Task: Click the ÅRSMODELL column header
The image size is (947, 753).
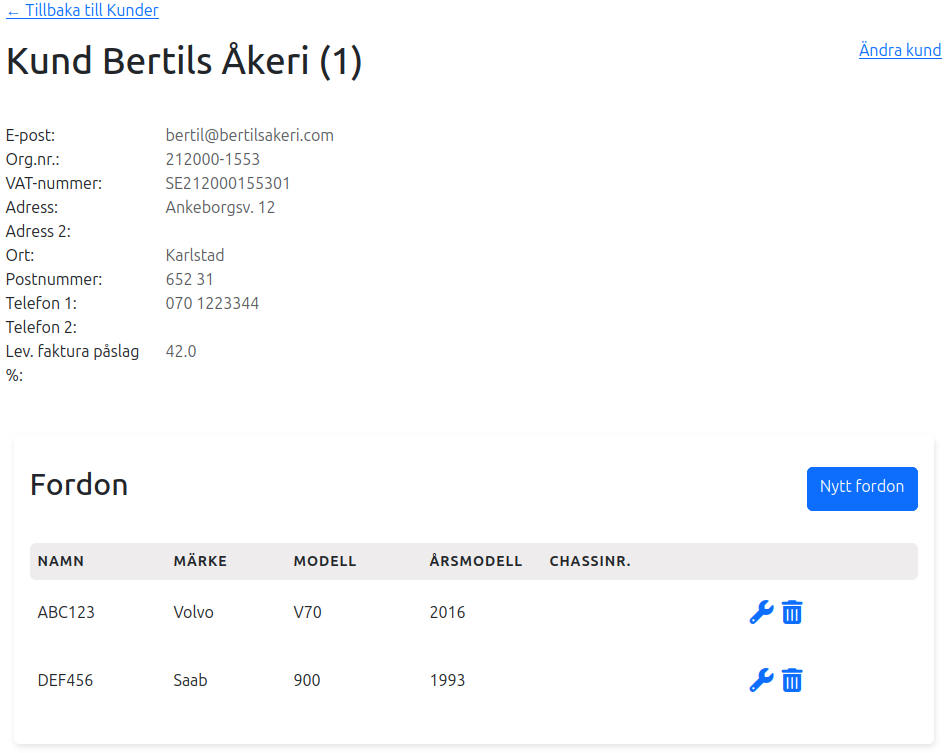Action: click(x=476, y=561)
